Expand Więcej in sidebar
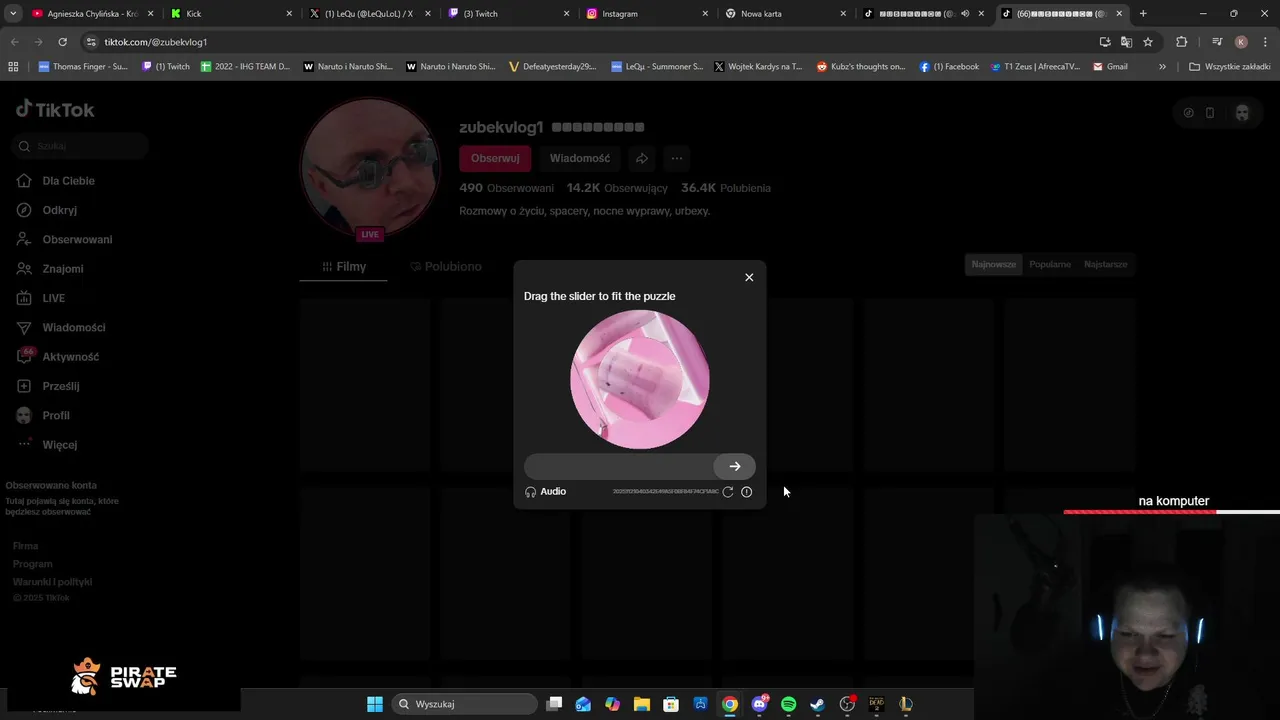Viewport: 1280px width, 720px height. [47, 445]
